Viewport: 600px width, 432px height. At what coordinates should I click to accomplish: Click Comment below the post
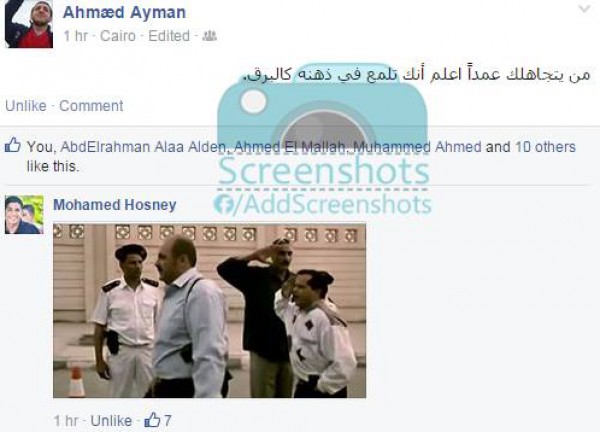(91, 106)
